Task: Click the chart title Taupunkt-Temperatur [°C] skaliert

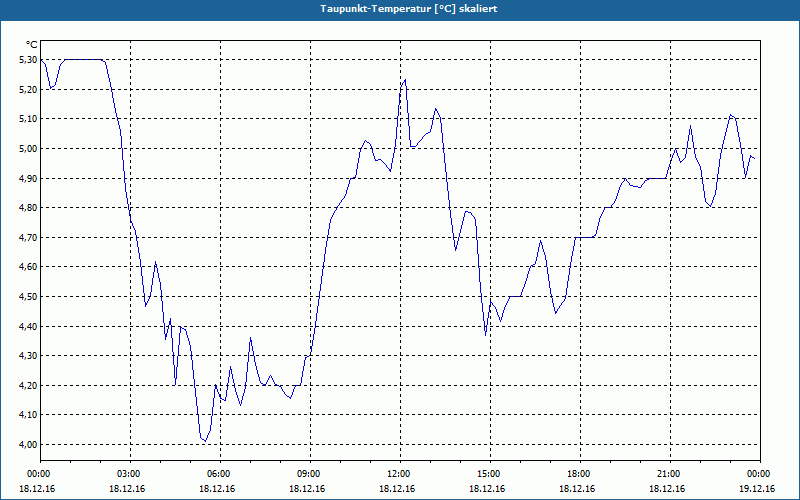Action: [x=409, y=9]
